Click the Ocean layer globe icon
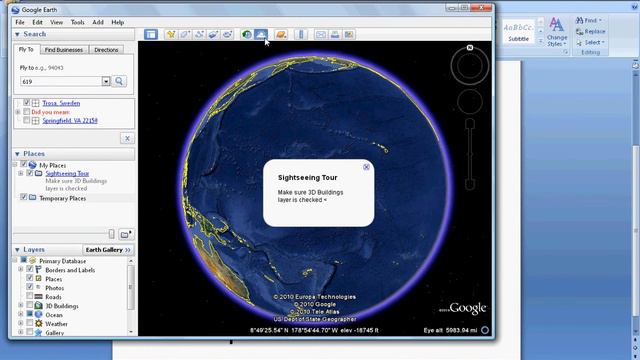This screenshot has height=360, width=640. pos(38,314)
